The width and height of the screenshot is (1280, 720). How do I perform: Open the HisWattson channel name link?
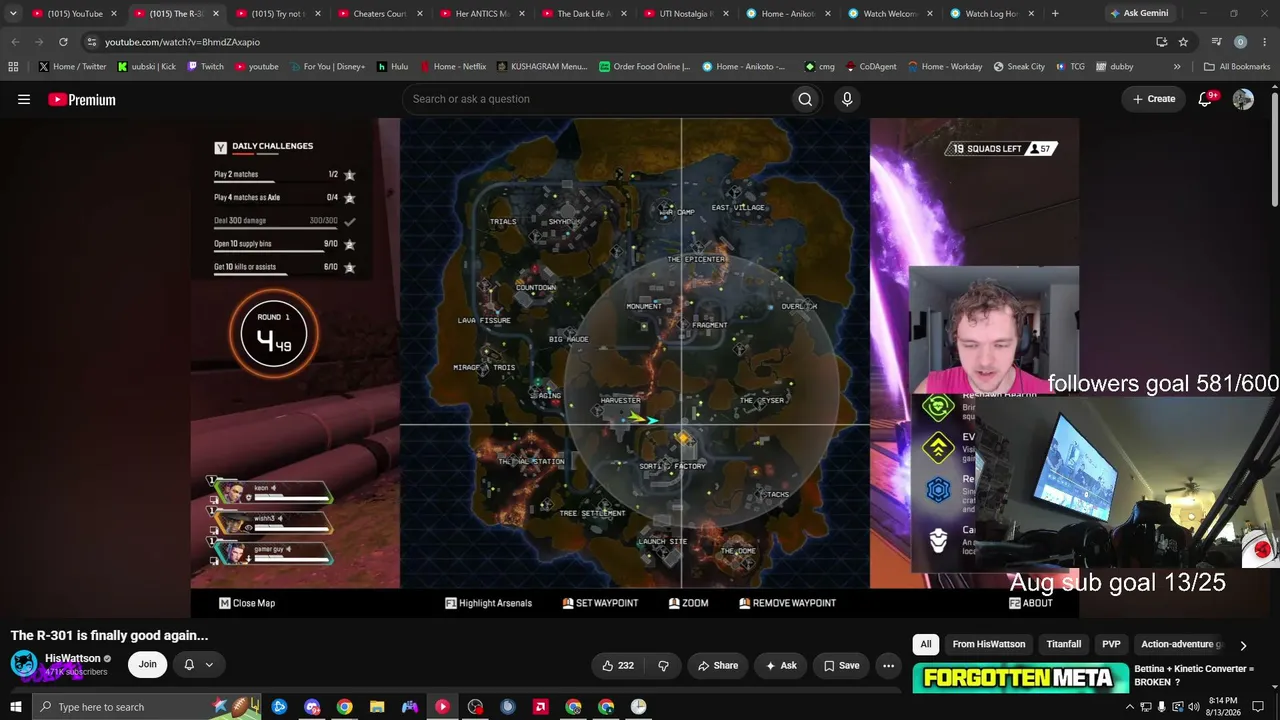click(73, 659)
